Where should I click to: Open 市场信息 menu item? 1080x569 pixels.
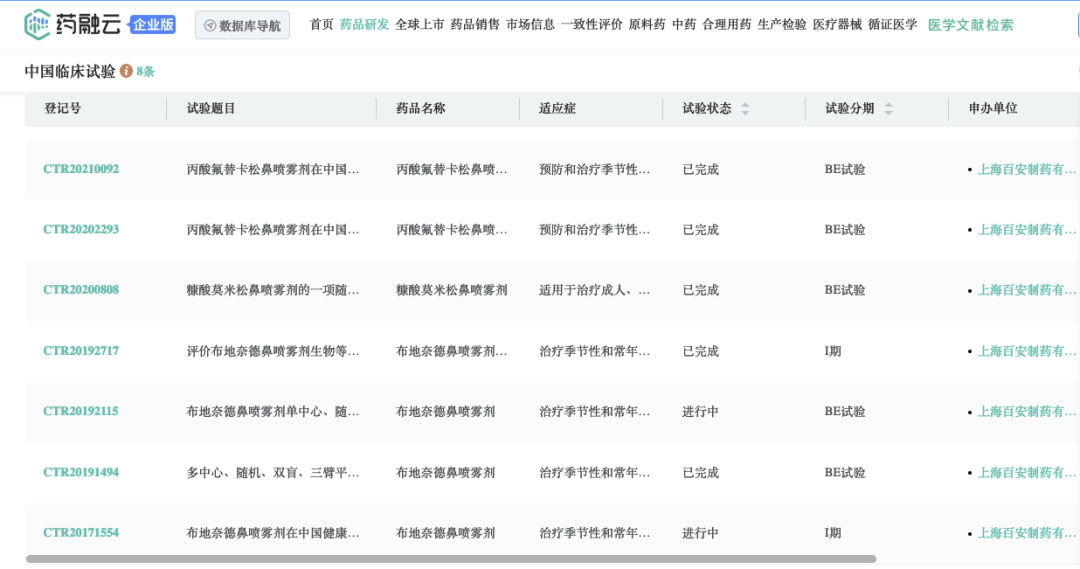pyautogui.click(x=530, y=25)
